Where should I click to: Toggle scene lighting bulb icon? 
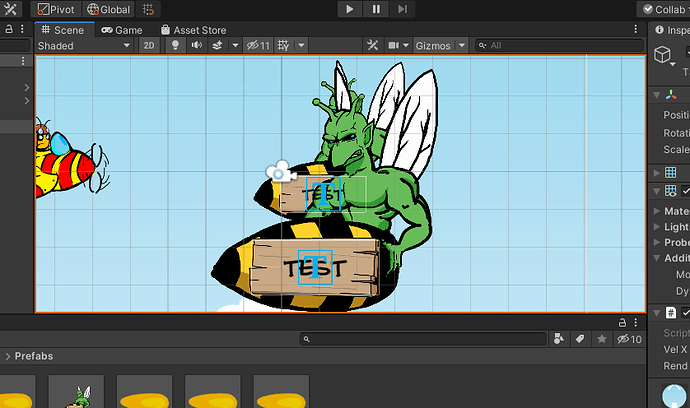(175, 45)
